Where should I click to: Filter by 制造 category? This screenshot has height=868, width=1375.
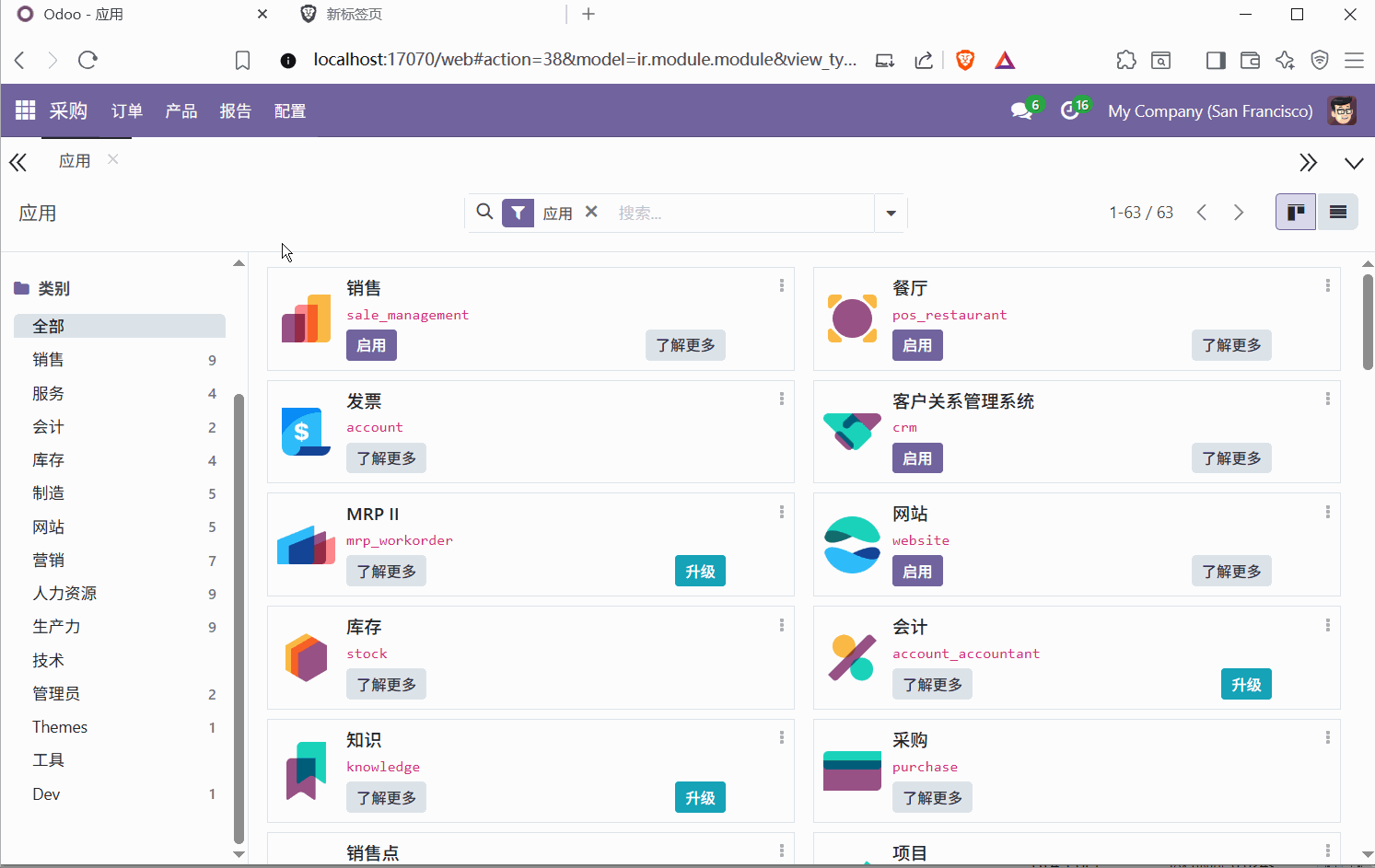pos(120,493)
